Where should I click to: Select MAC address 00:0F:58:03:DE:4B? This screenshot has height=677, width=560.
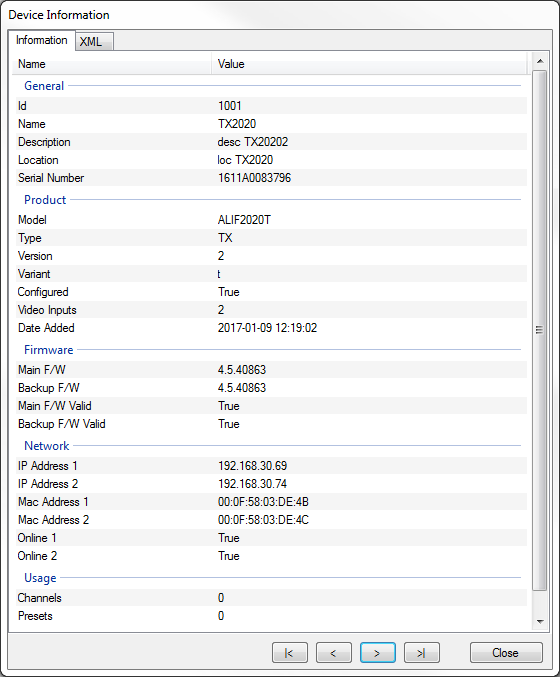[263, 502]
